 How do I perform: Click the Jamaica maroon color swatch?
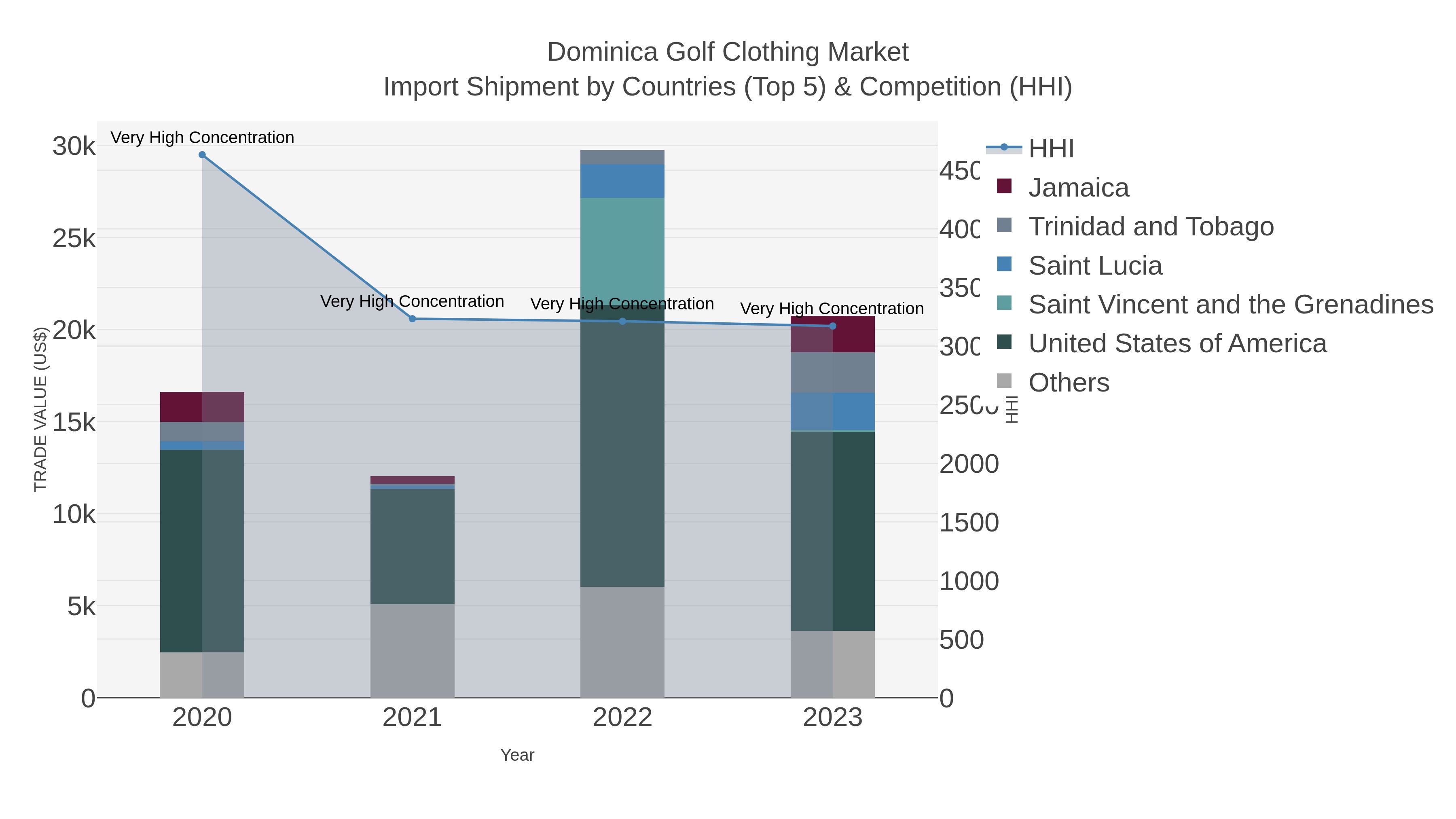(1004, 186)
